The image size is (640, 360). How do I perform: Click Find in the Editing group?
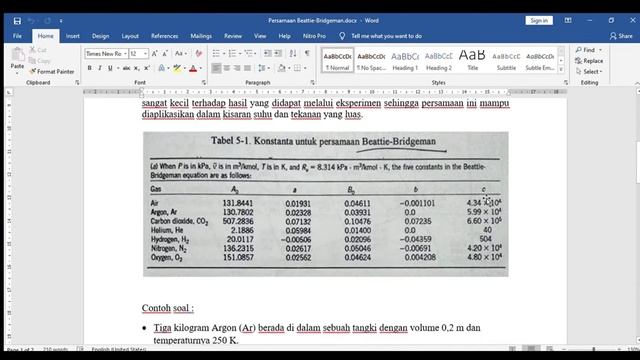(589, 50)
